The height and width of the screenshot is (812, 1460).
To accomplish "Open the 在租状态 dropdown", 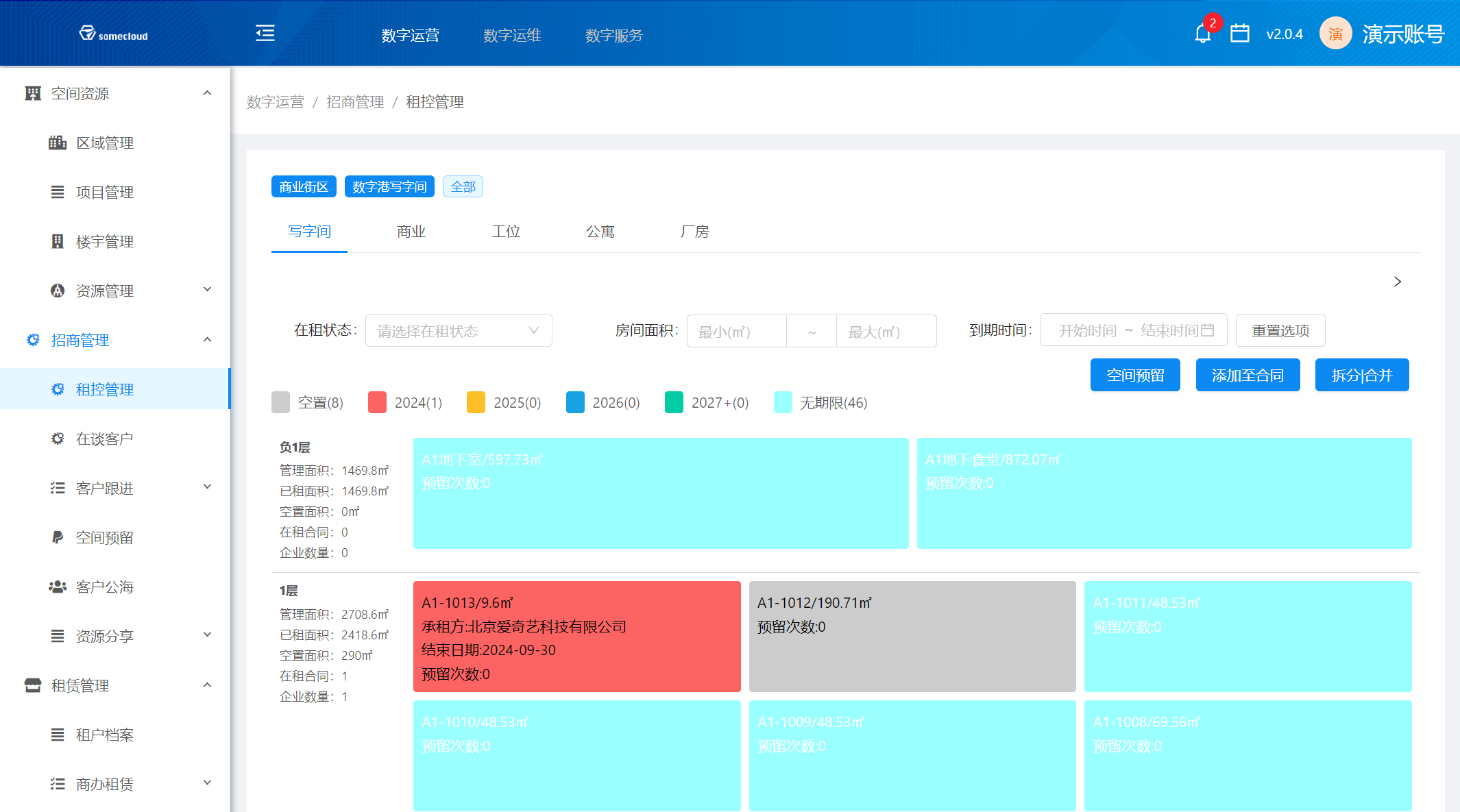I will tap(459, 331).
